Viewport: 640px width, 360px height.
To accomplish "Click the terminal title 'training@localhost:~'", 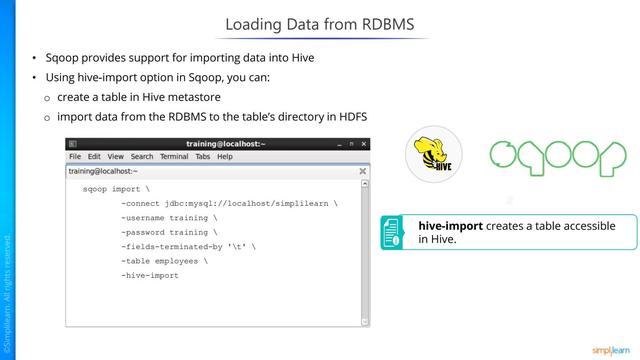I will coord(226,144).
